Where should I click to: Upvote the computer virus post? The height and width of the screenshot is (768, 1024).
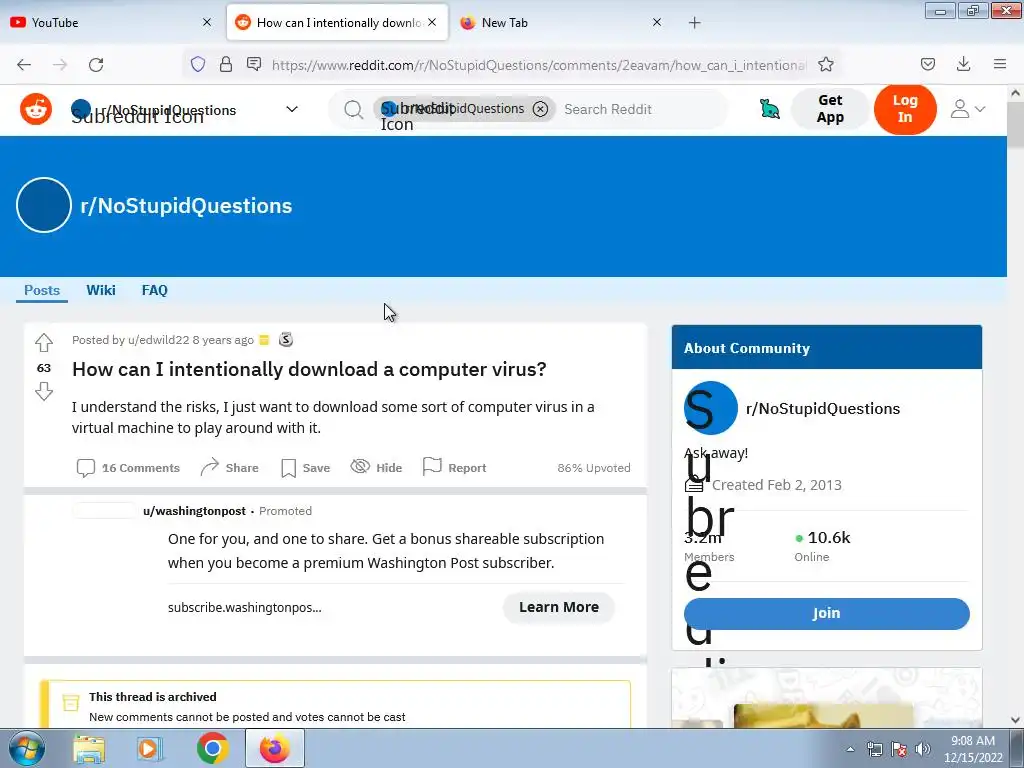pyautogui.click(x=44, y=342)
